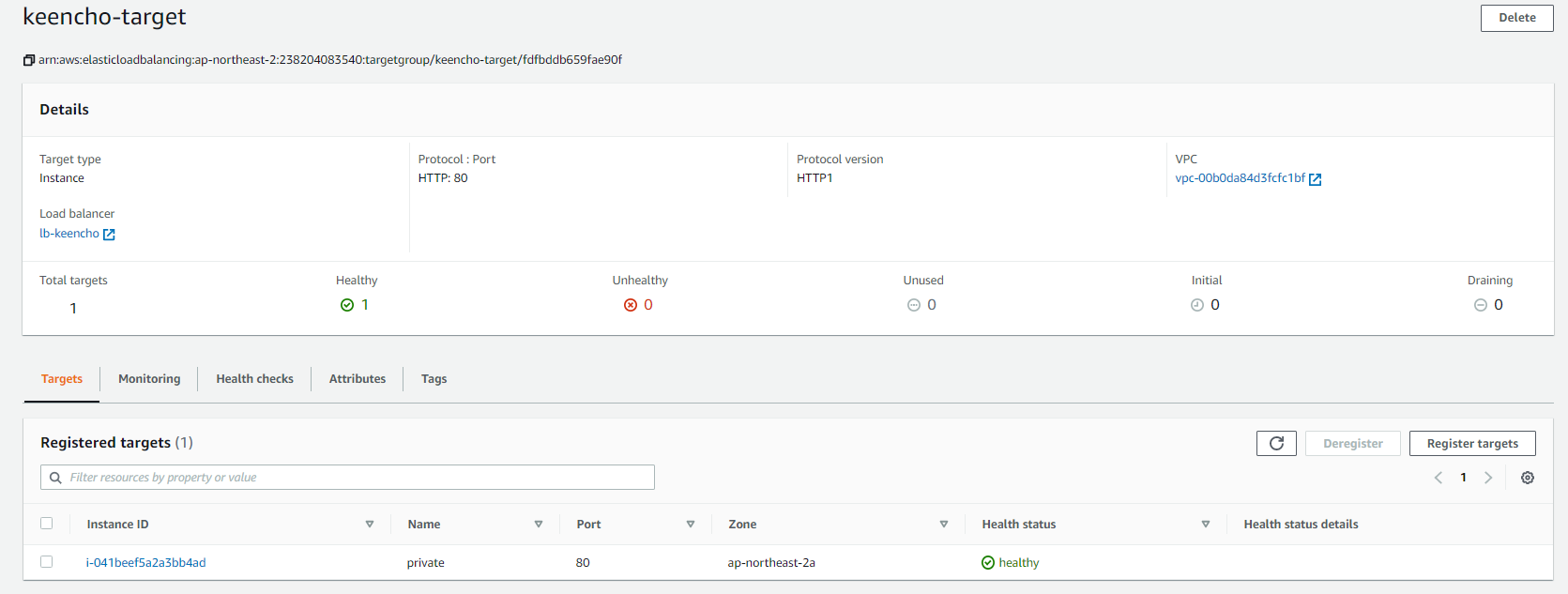Copy the target group ARN icon
1568x594 pixels.
click(x=29, y=60)
